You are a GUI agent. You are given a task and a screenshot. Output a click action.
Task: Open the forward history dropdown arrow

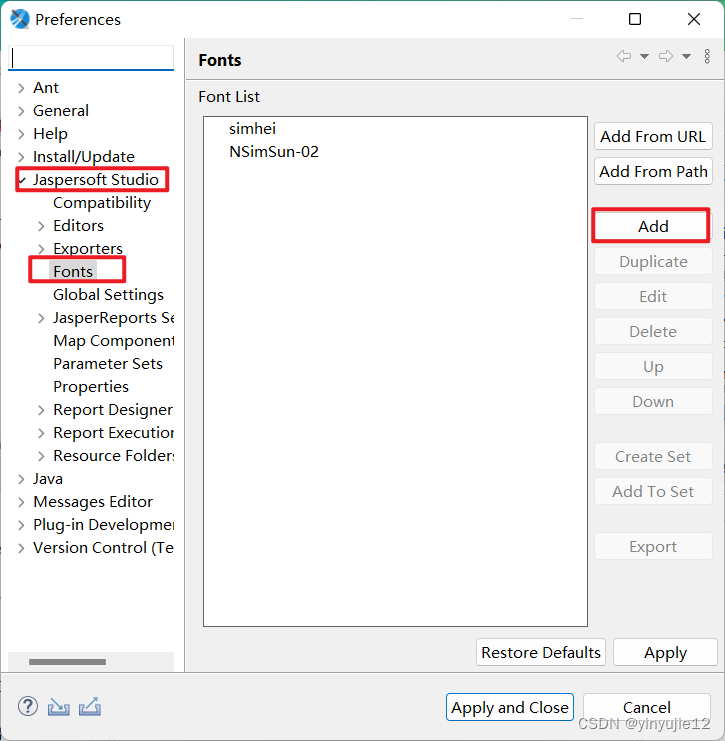click(686, 57)
